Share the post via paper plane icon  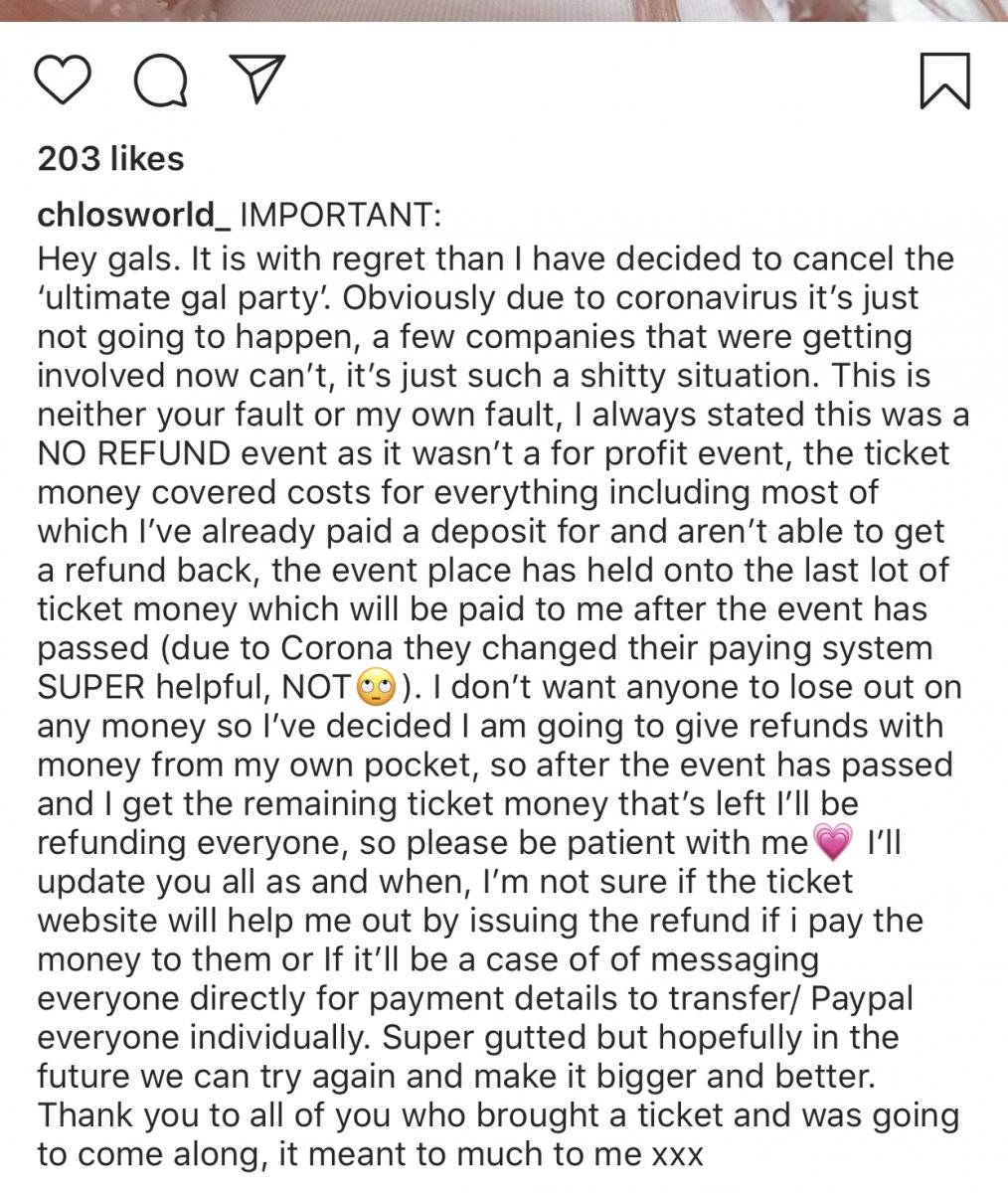tap(258, 80)
